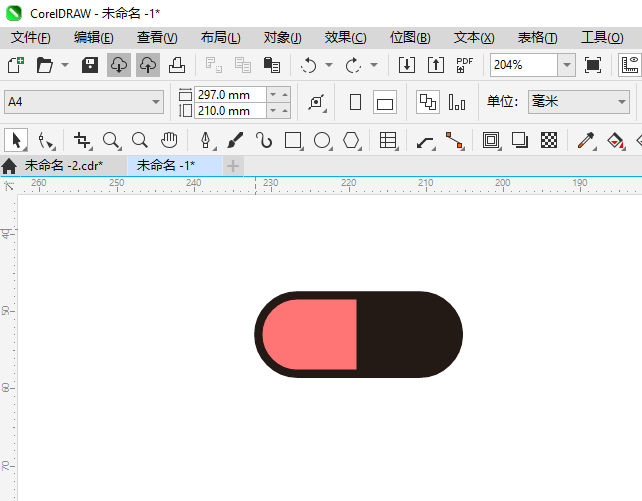Click the ruler origin corner box
The height and width of the screenshot is (501, 642).
(x=9, y=186)
